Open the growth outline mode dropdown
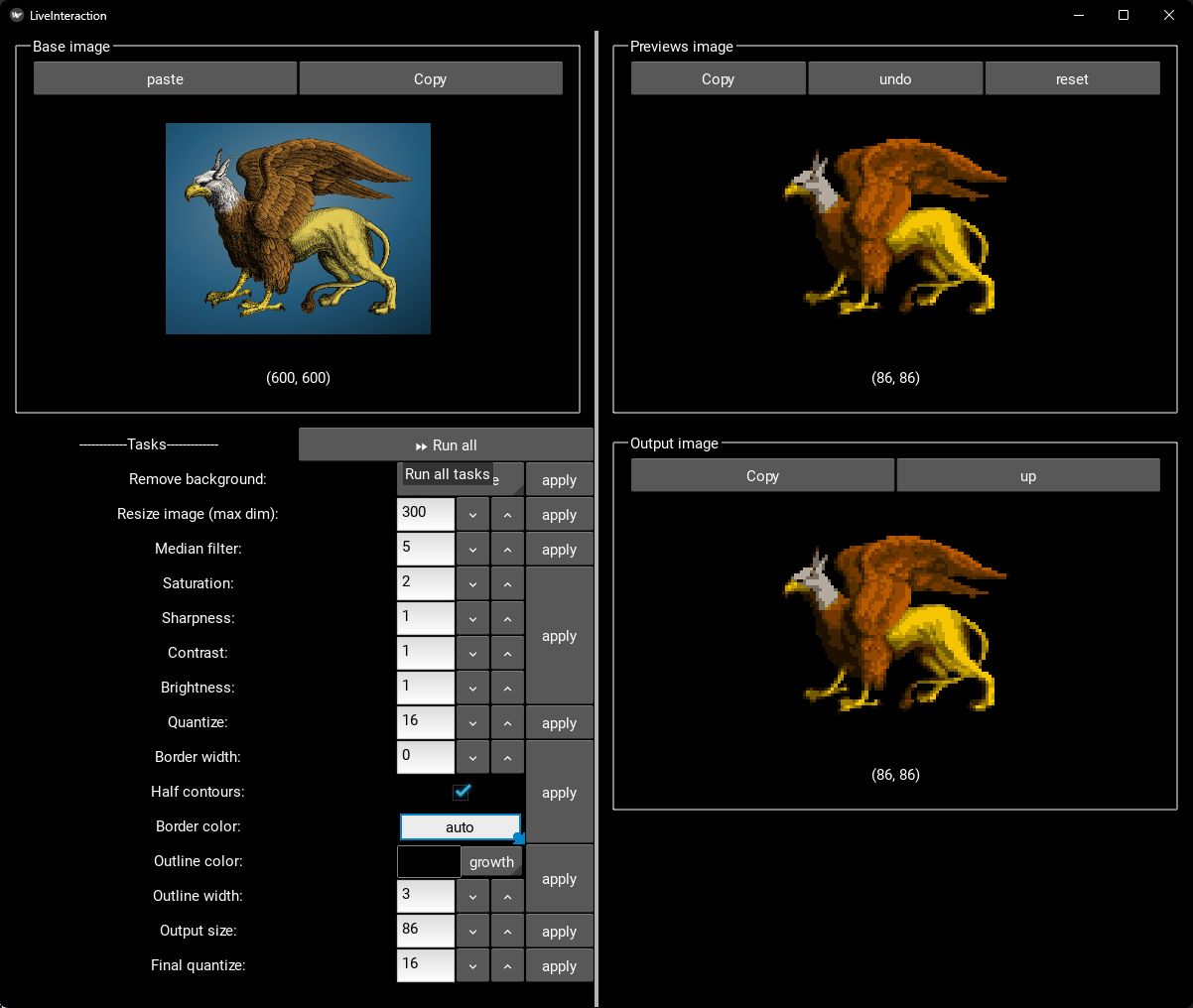1193x1008 pixels. click(x=492, y=862)
